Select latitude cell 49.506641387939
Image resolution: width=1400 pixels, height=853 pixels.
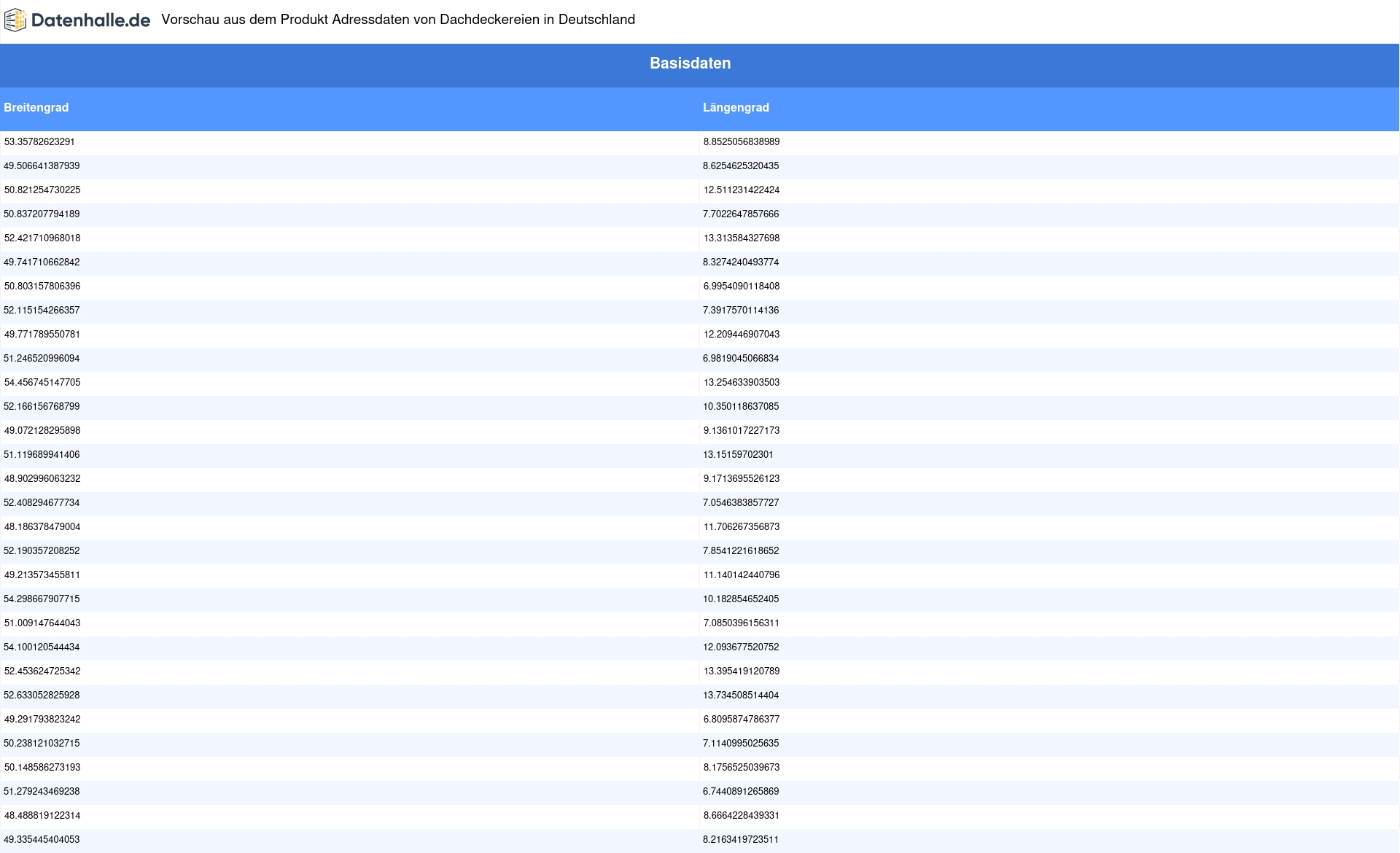pyautogui.click(x=42, y=166)
